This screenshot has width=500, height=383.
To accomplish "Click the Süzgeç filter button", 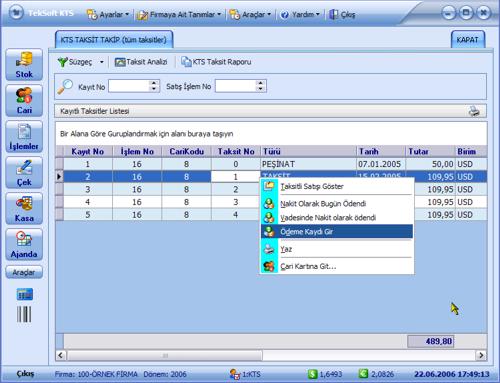I will coord(75,62).
